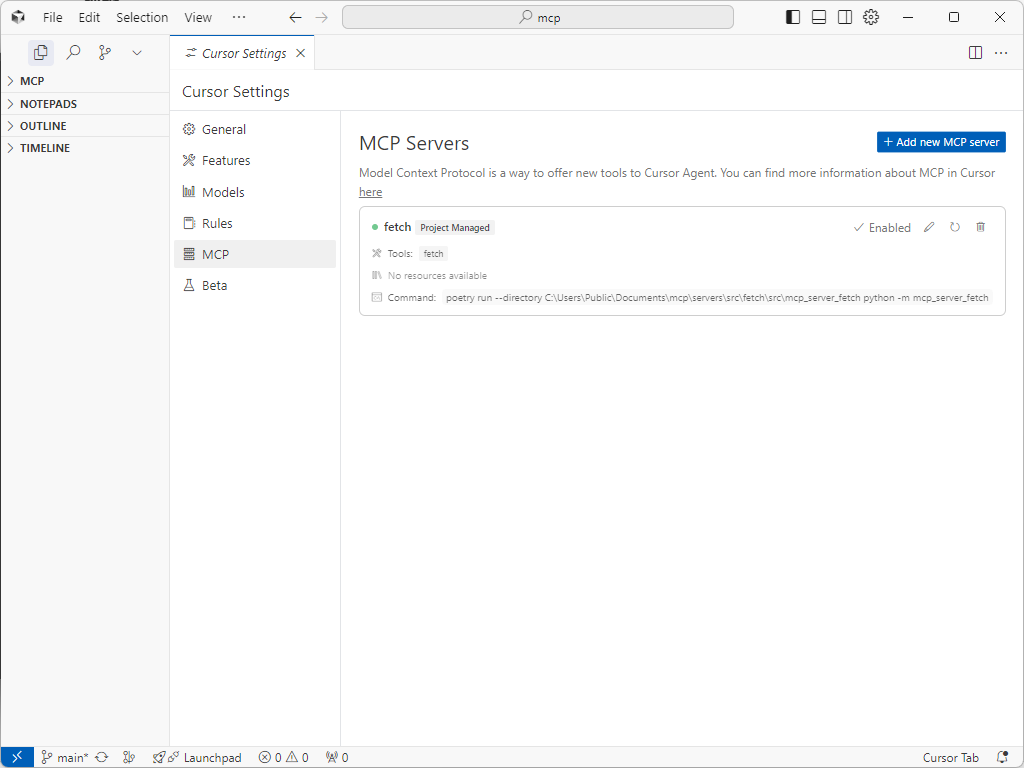Screen dimensions: 1024x768
Task: Expand the NOTEPADS section
Action: (x=85, y=104)
